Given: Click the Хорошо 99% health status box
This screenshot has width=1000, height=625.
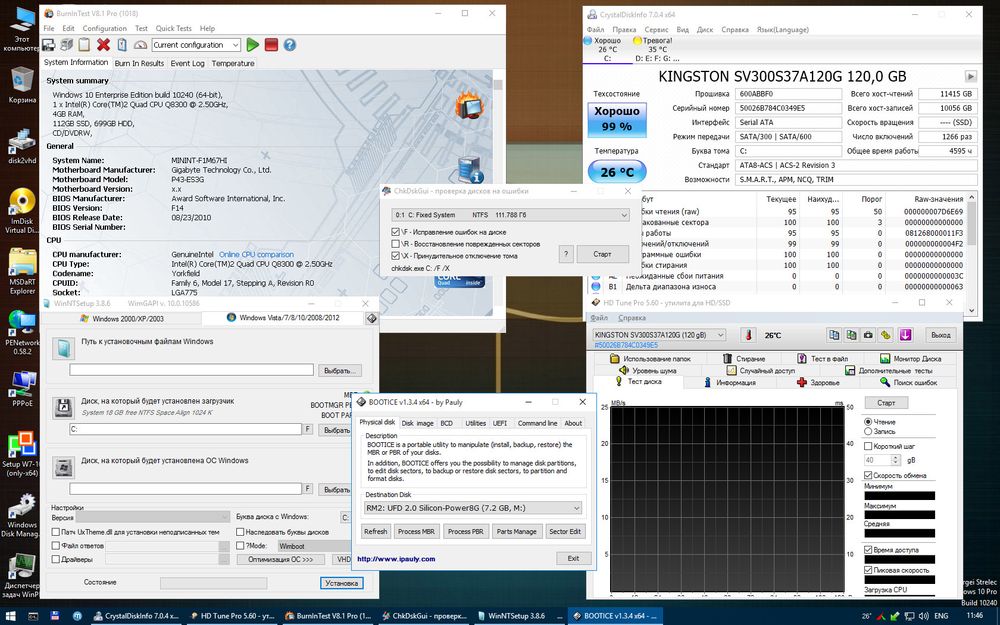Looking at the screenshot, I should point(617,119).
